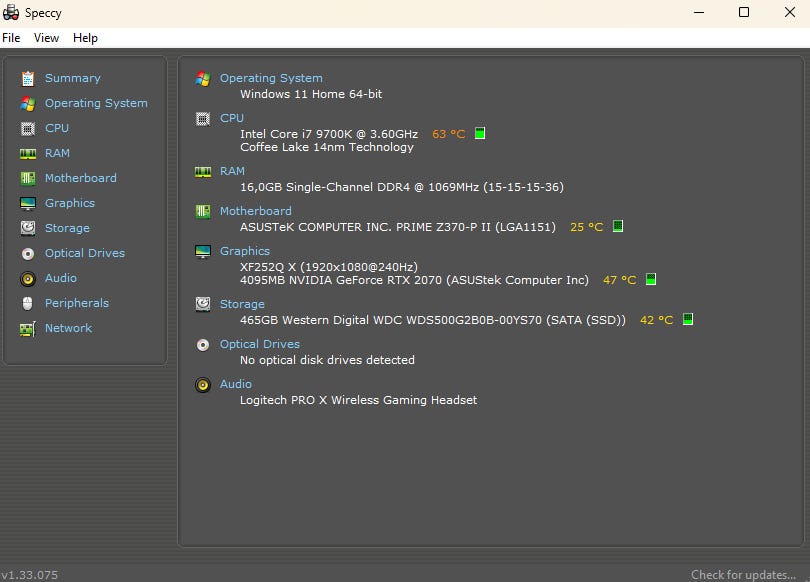This screenshot has width=810, height=582.
Task: Show Motherboard details from sidebar
Action: pyautogui.click(x=81, y=178)
